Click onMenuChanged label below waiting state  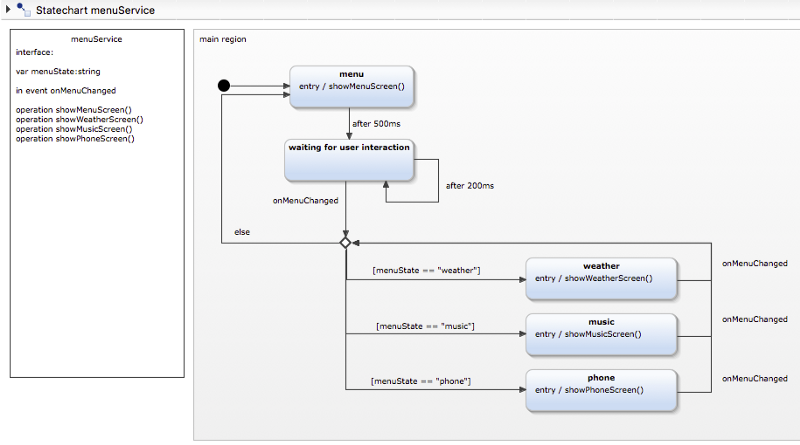[306, 201]
